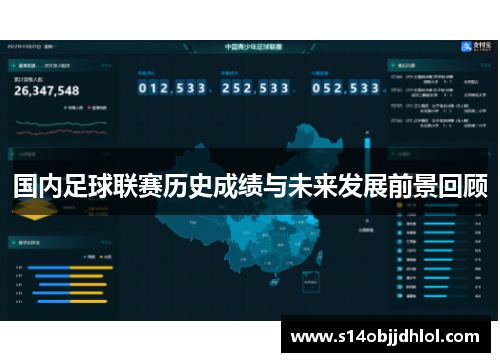
Task: Click the green trend line in the chart
Action: pyautogui.click(x=61, y=123)
